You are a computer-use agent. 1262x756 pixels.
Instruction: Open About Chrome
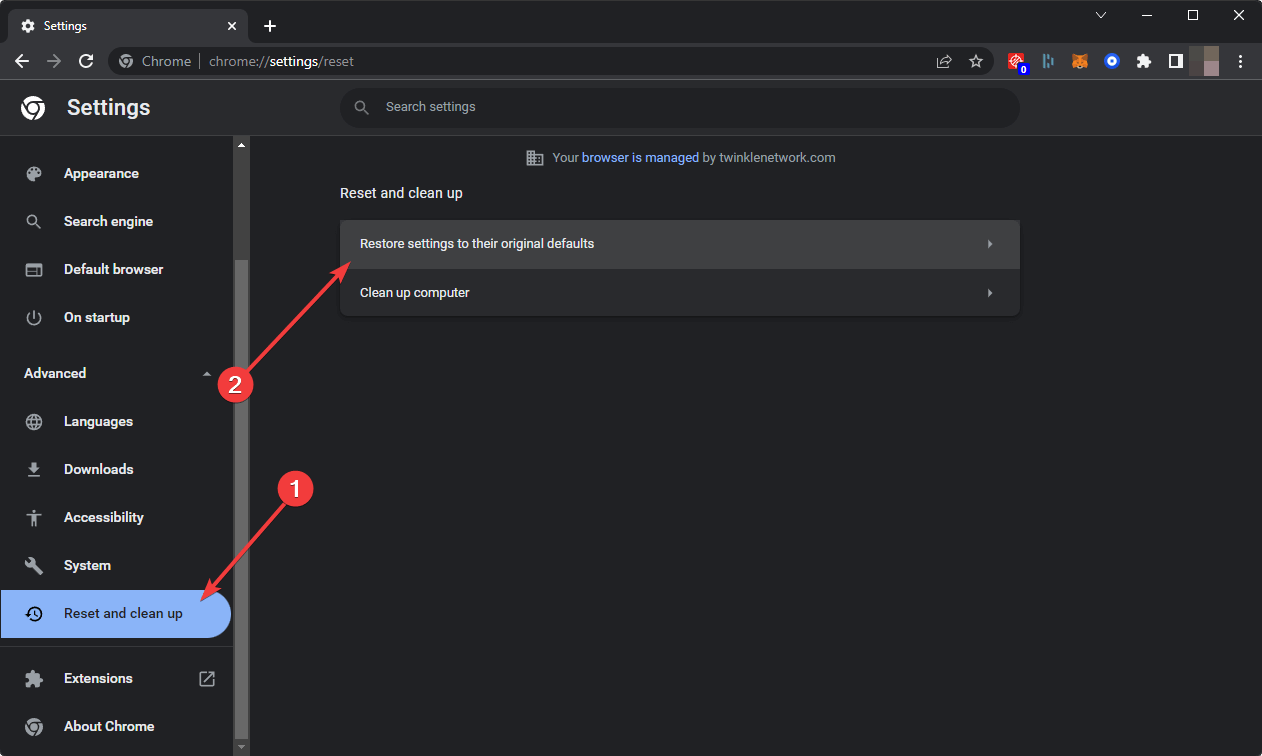[109, 726]
